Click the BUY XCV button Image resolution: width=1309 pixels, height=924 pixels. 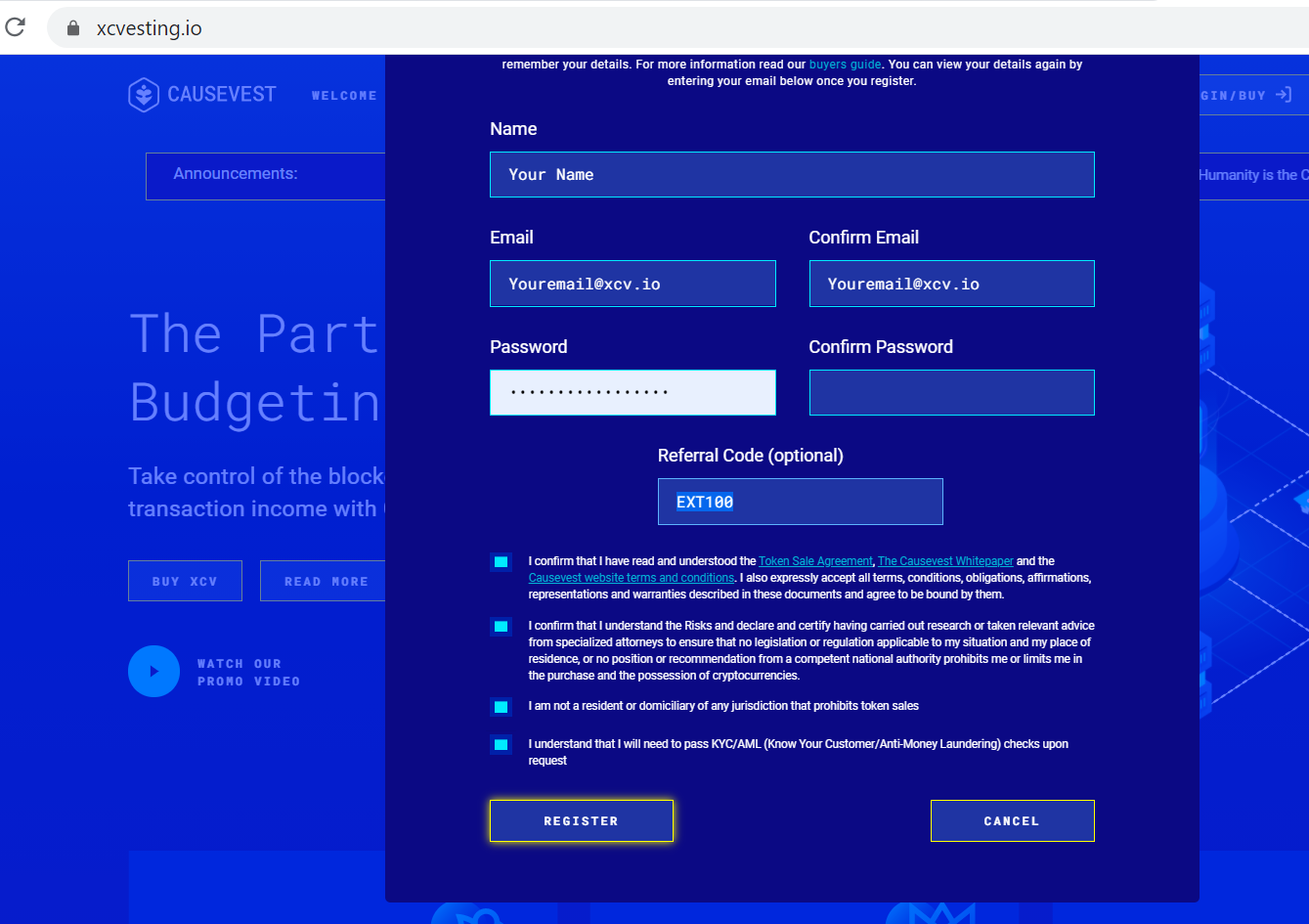pos(185,581)
